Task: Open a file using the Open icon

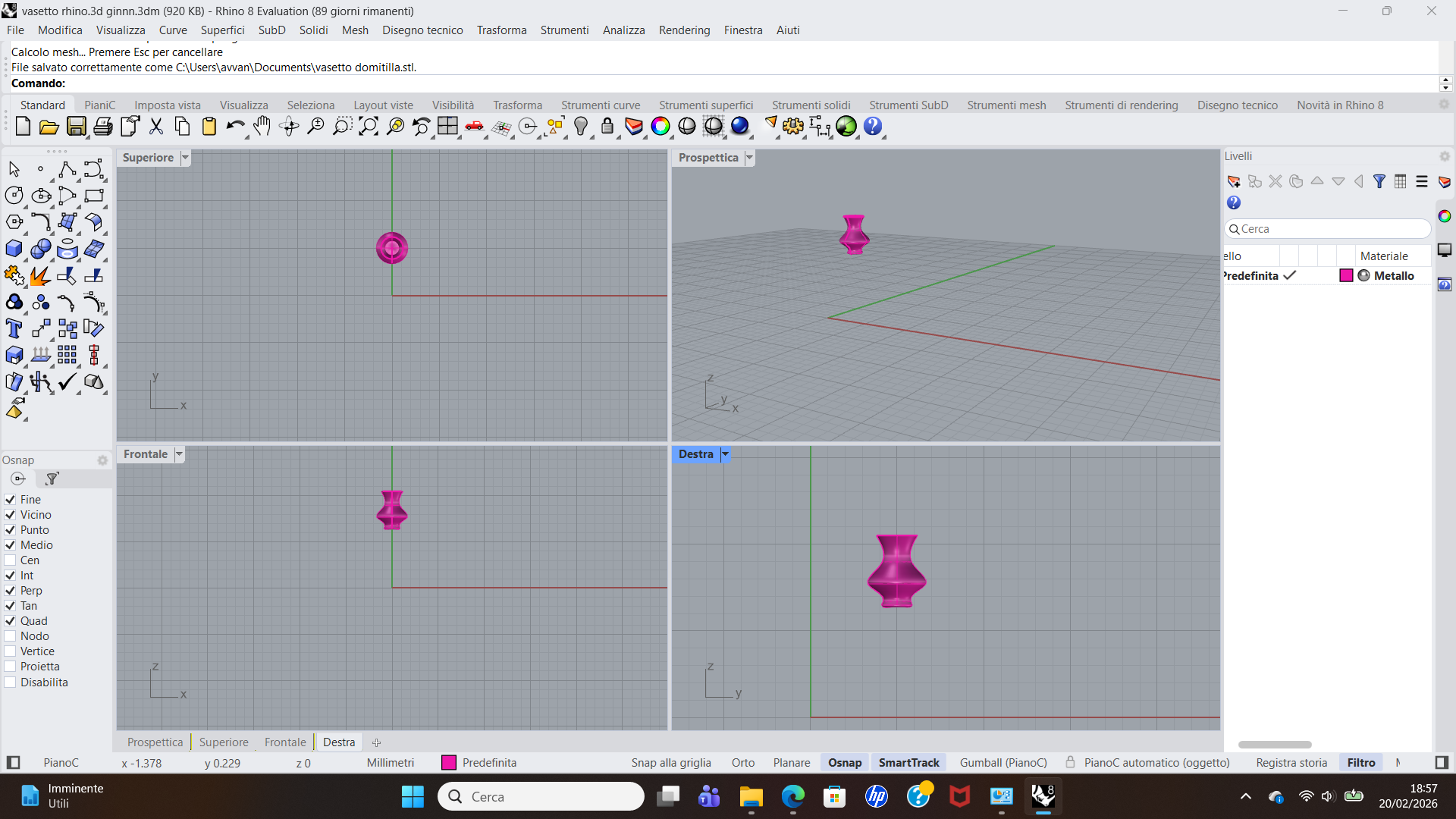Action: [49, 127]
